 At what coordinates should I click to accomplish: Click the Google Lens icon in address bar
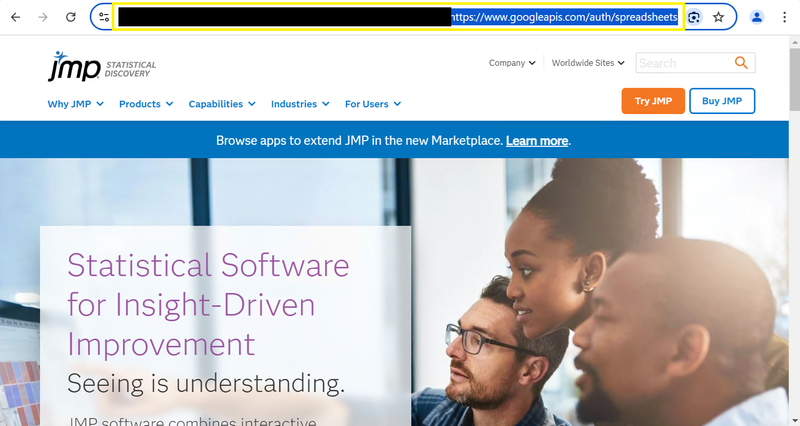pyautogui.click(x=693, y=17)
